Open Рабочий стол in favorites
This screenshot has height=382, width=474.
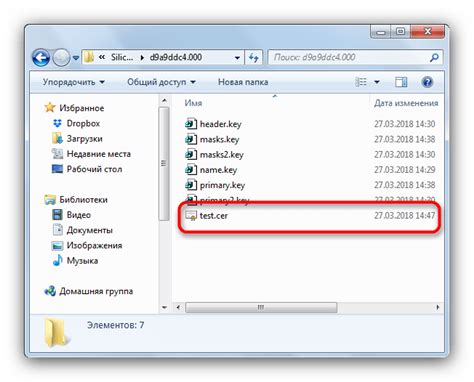click(x=94, y=169)
